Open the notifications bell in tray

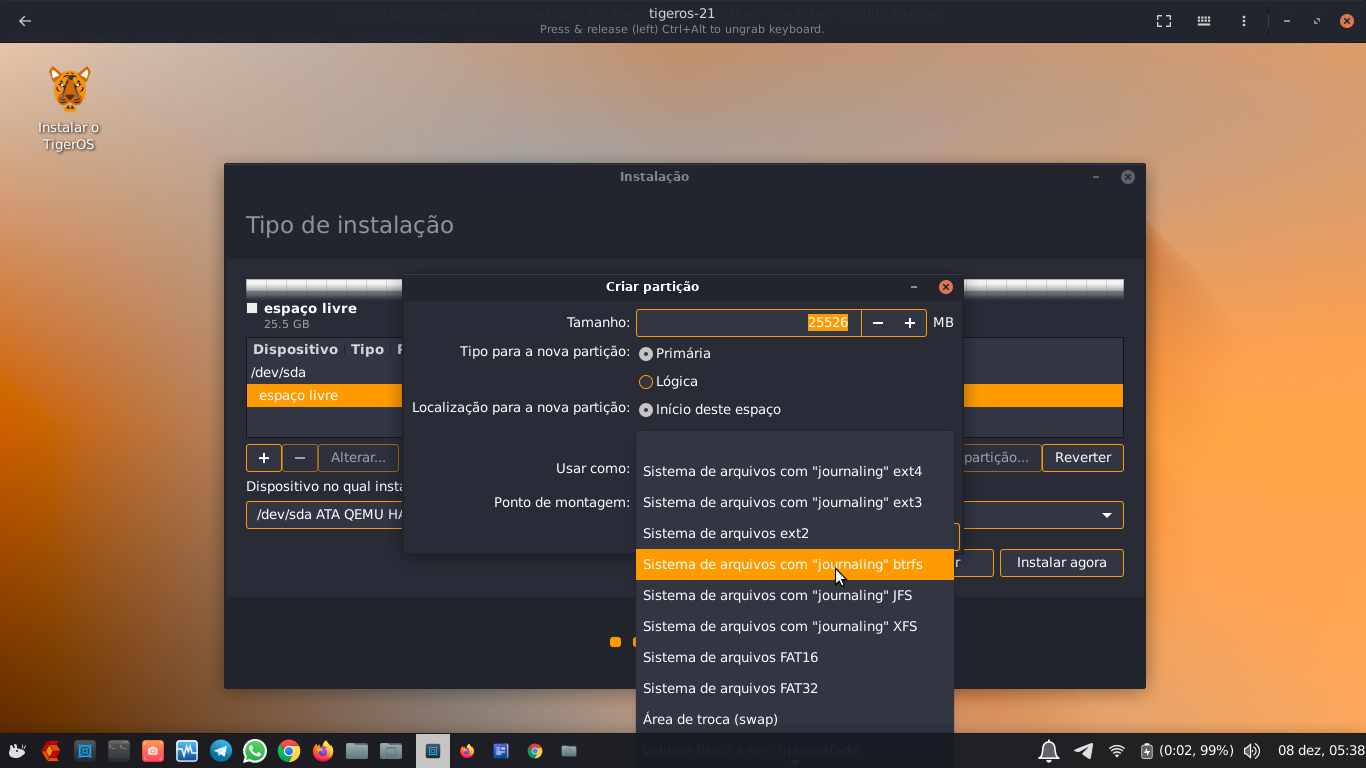pos(1049,751)
